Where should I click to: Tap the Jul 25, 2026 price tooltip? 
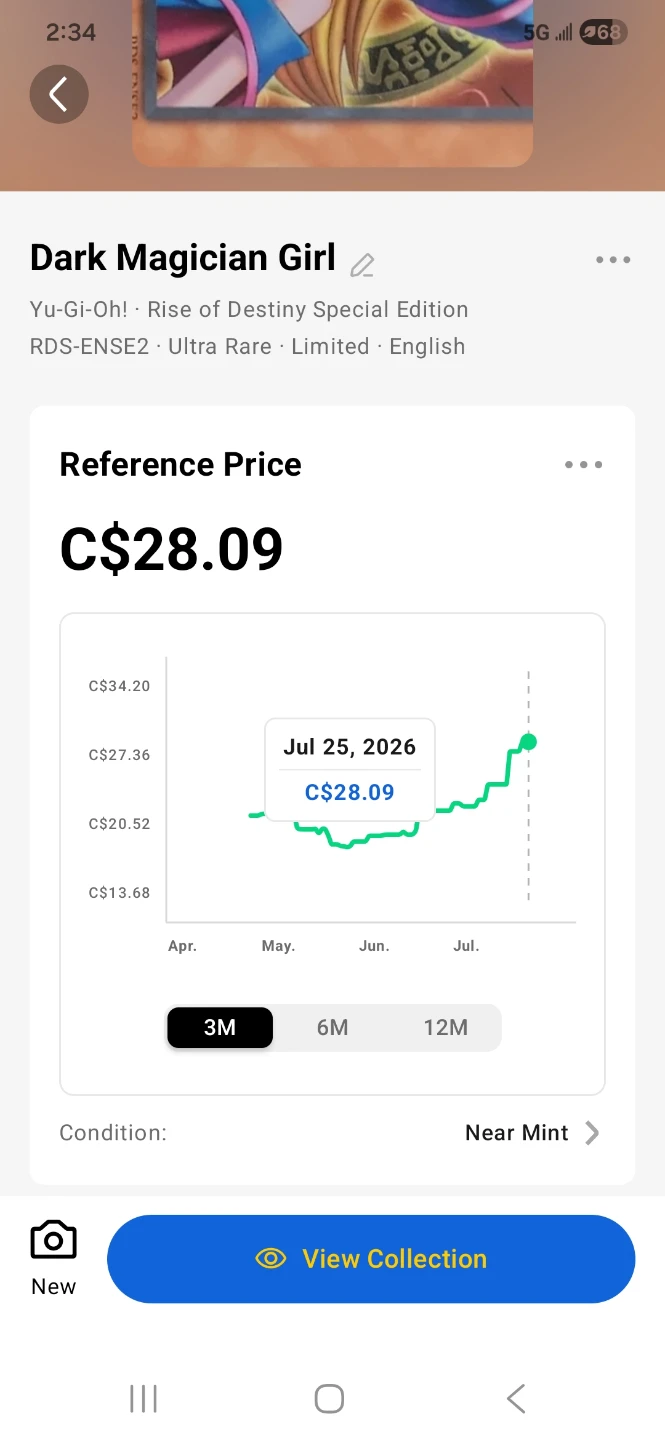click(x=350, y=769)
